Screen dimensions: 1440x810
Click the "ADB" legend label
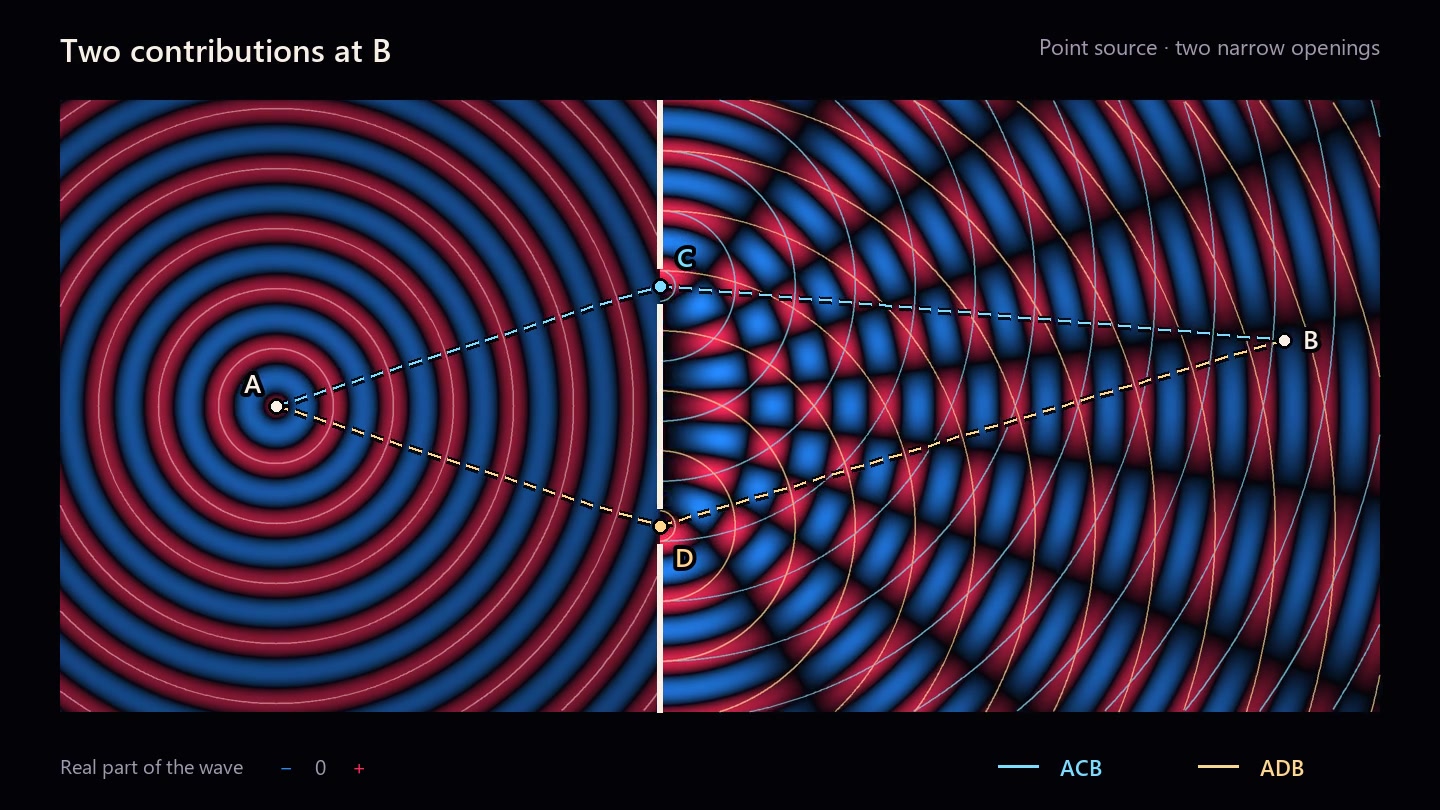point(1282,768)
